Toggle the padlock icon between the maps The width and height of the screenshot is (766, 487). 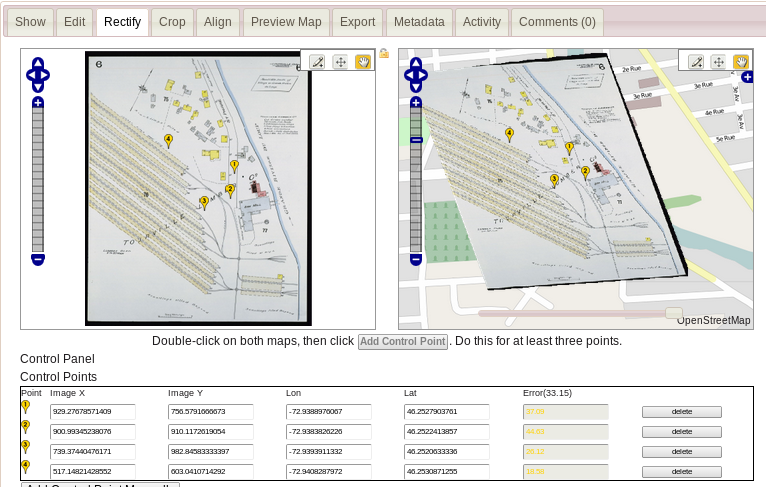tap(384, 54)
